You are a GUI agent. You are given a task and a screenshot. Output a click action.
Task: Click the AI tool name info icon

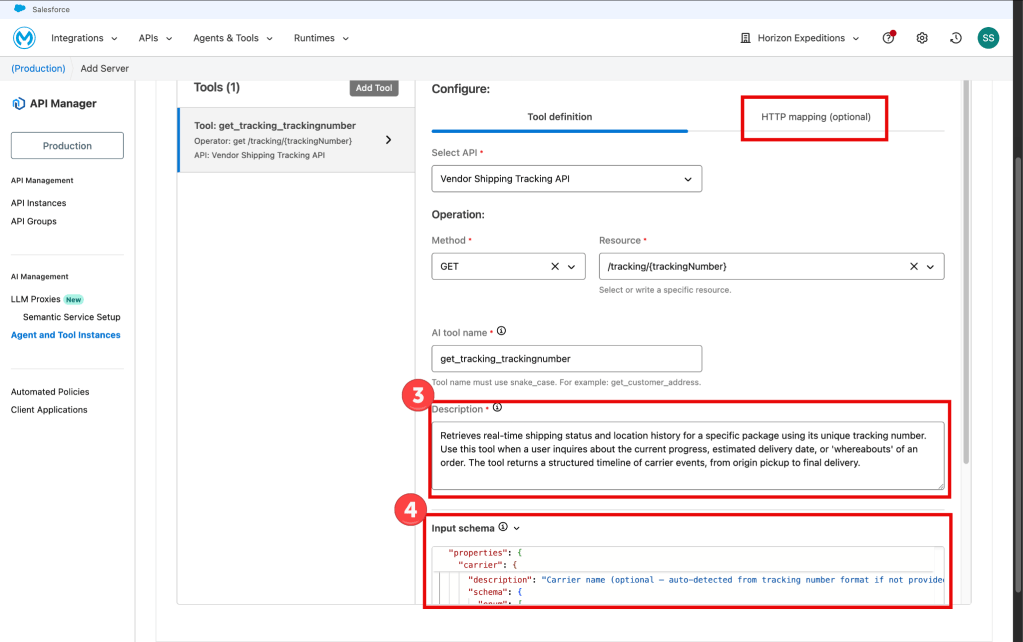tap(501, 331)
